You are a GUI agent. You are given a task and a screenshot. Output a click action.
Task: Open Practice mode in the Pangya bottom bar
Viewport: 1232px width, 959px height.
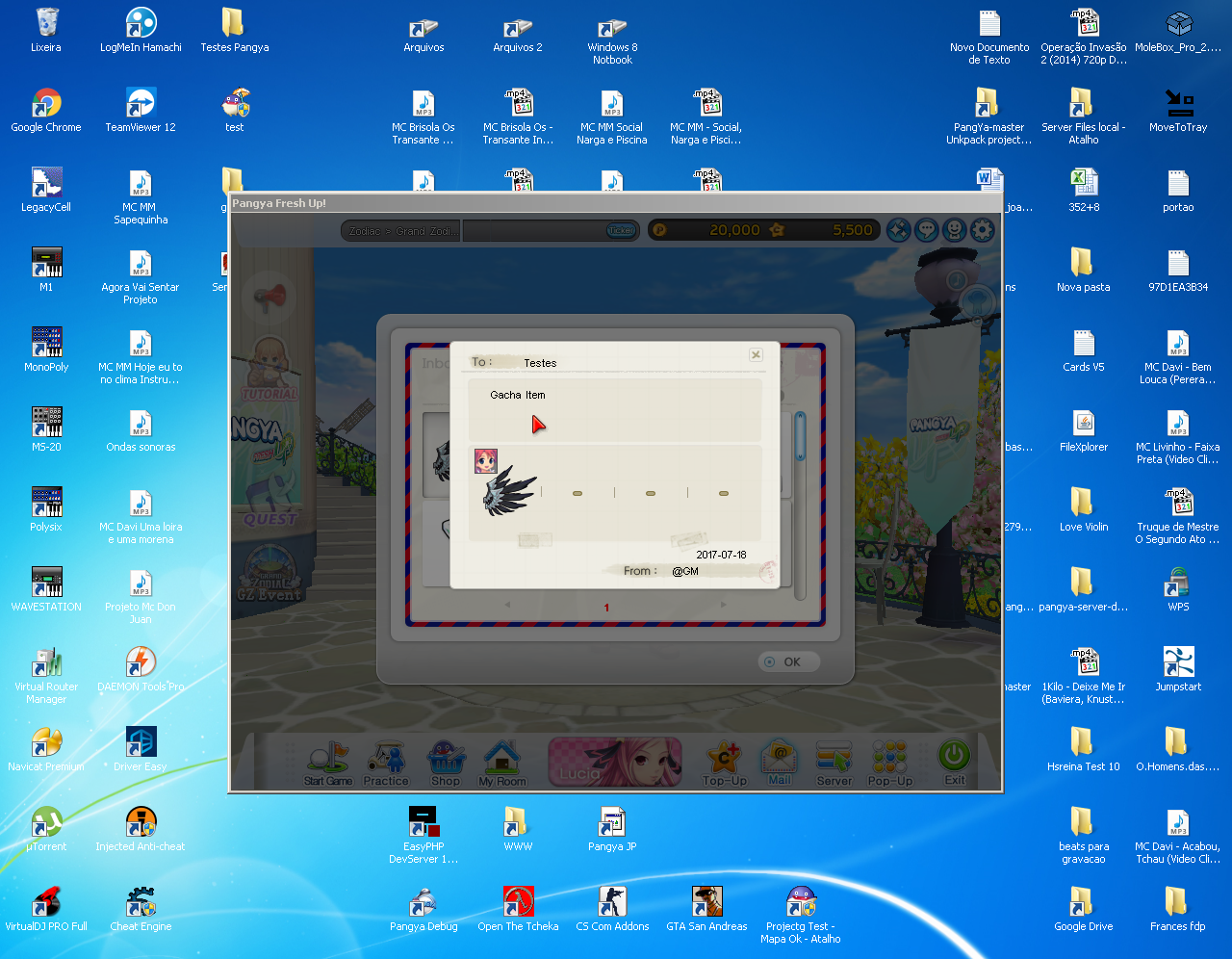tap(386, 764)
